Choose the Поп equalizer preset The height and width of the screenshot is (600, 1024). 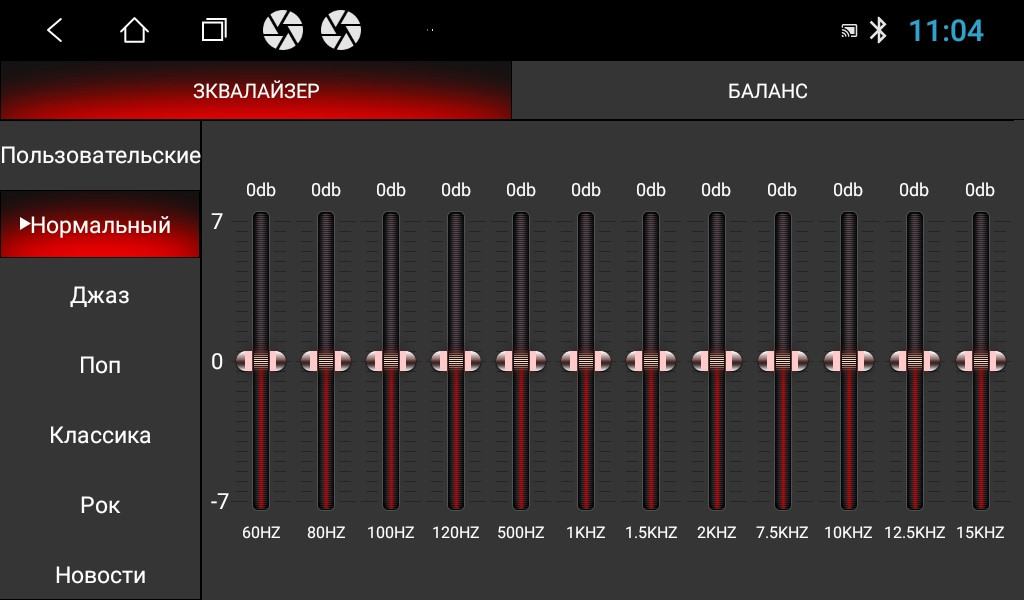pos(100,366)
